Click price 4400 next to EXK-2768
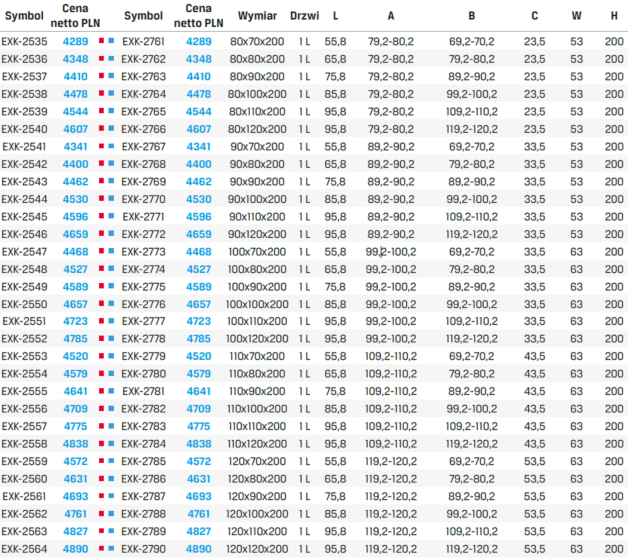 tap(199, 164)
